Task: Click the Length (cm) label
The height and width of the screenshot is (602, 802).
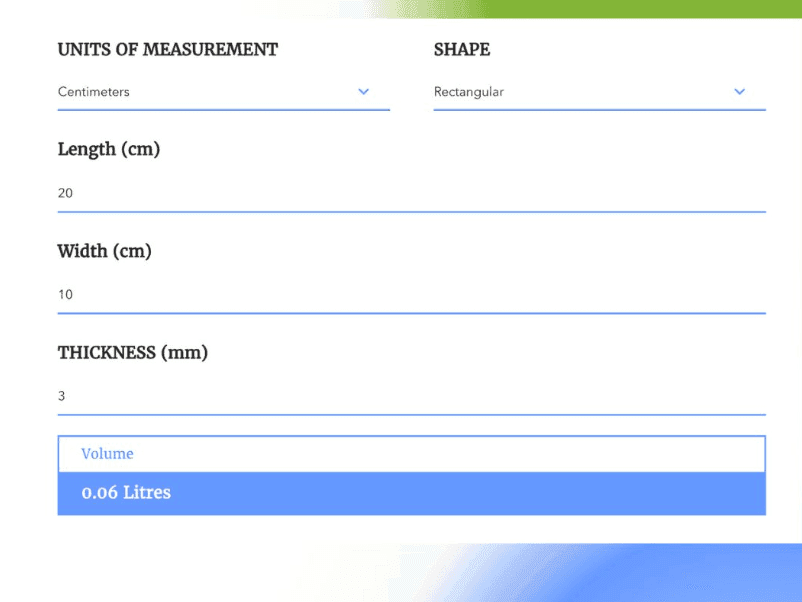Action: click(109, 150)
